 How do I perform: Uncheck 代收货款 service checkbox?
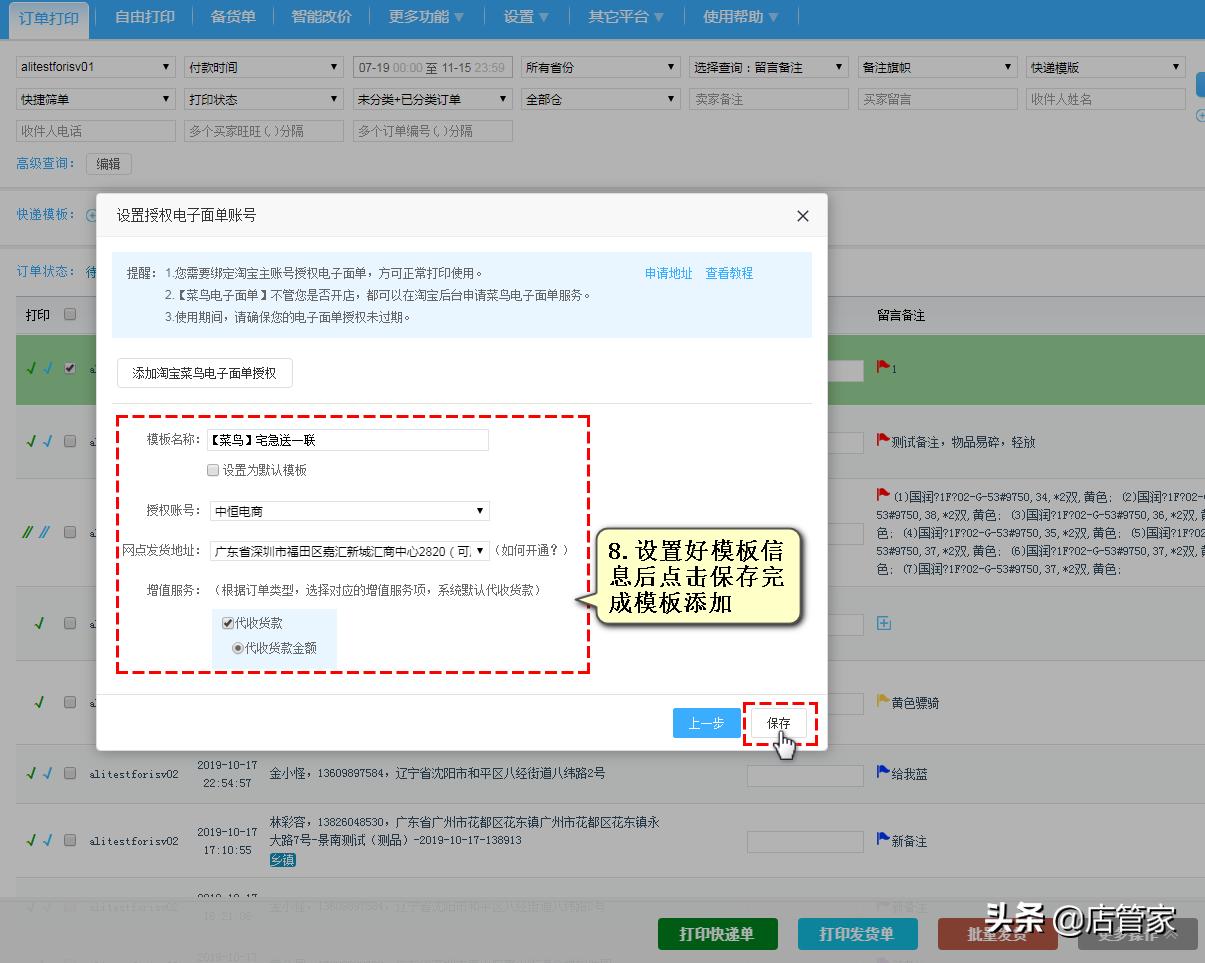(x=228, y=622)
